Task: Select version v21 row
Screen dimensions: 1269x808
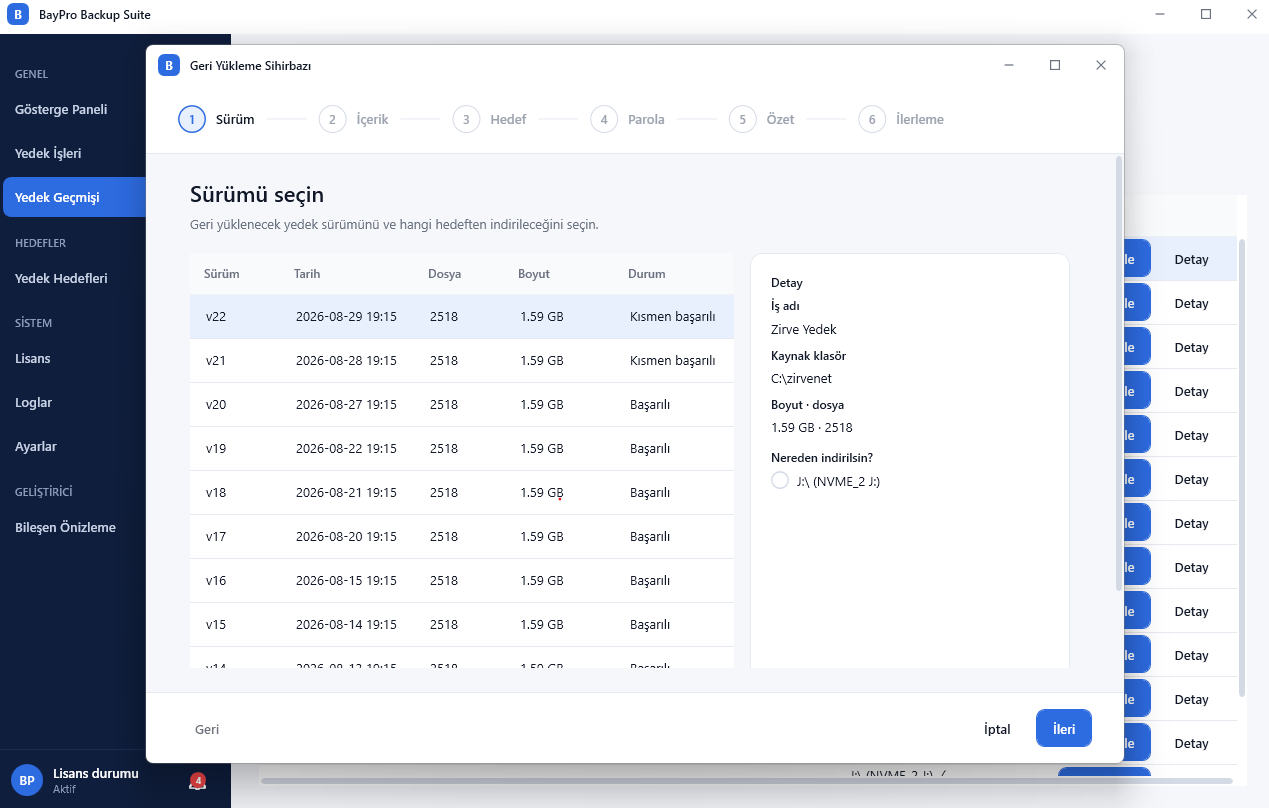Action: 462,361
